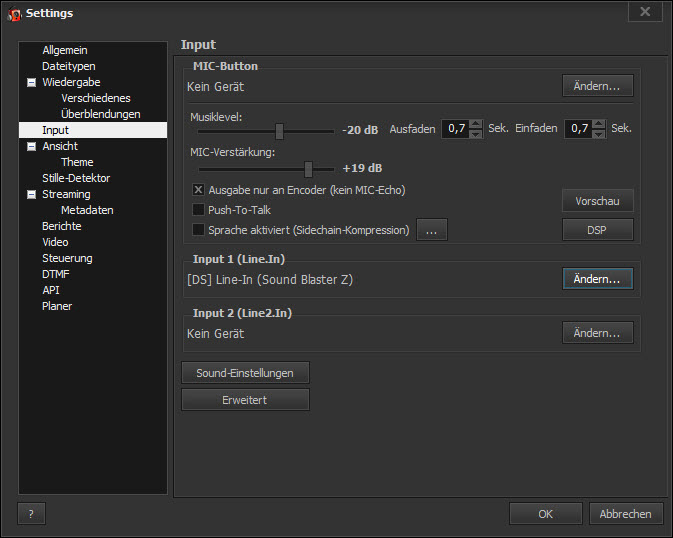The image size is (673, 538).
Task: Select Dateitypen in the settings tree
Action: click(69, 66)
